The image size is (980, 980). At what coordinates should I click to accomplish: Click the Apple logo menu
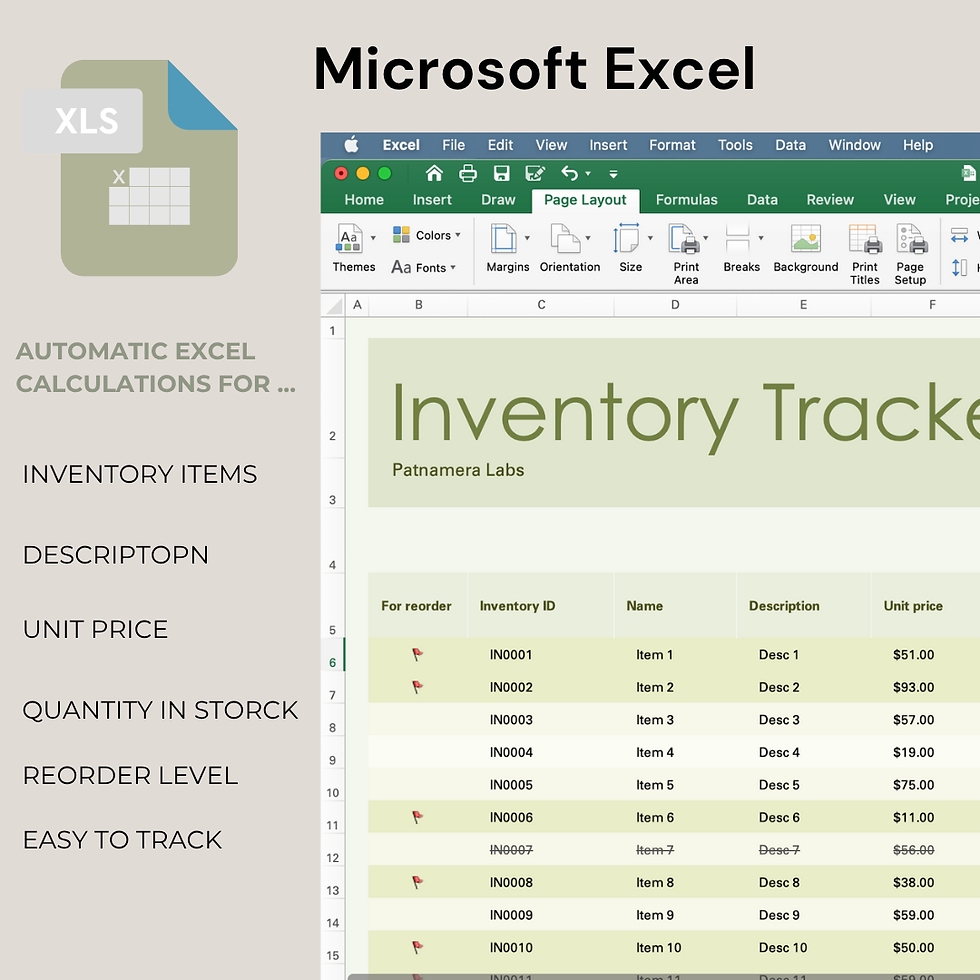click(351, 145)
